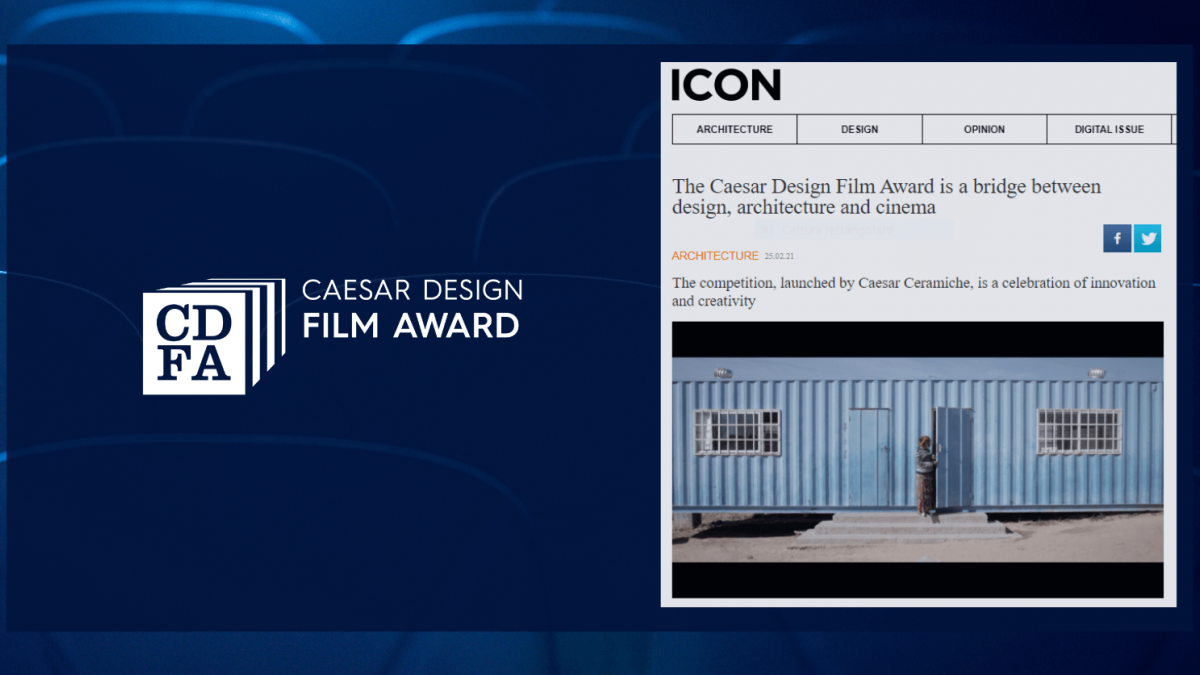Open the Opinion navigation tab
The image size is (1200, 675).
click(985, 129)
